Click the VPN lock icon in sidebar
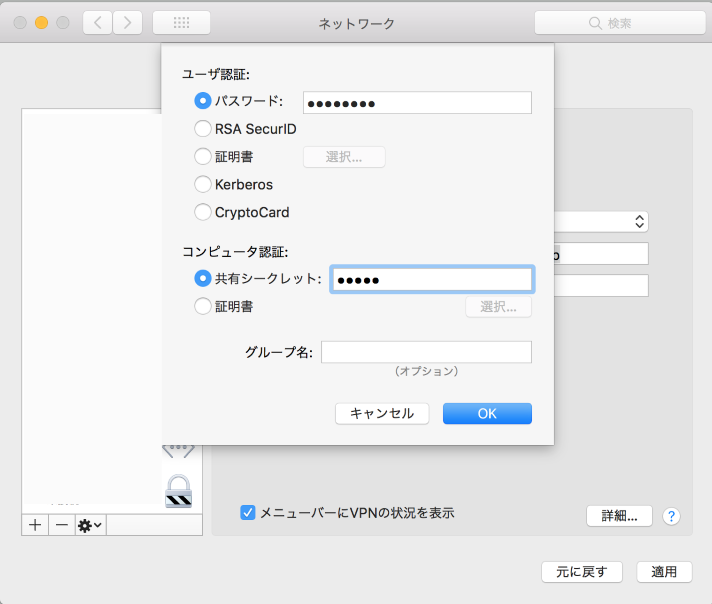712x604 pixels. coord(178,489)
